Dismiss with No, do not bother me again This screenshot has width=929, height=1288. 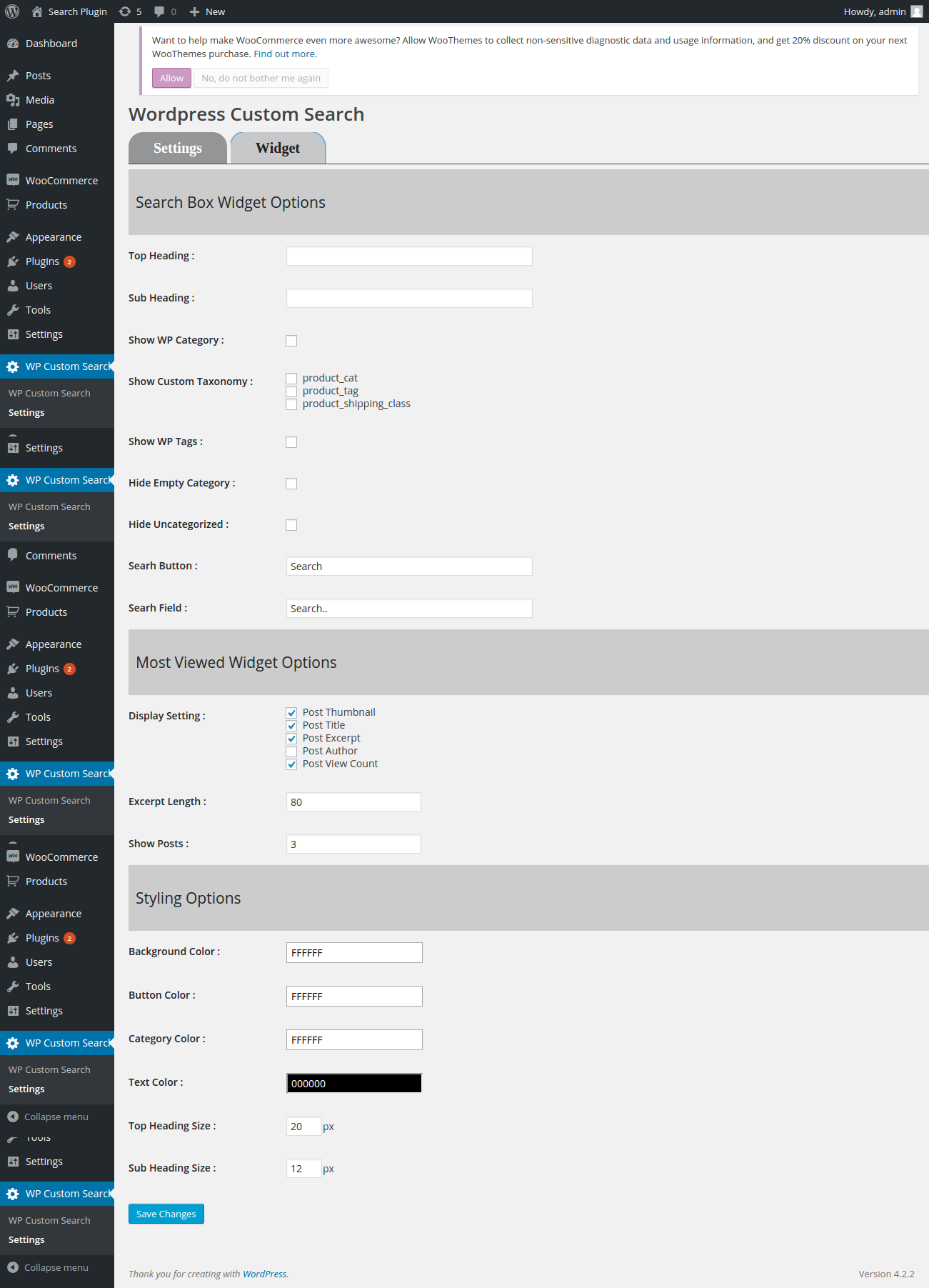coord(261,78)
